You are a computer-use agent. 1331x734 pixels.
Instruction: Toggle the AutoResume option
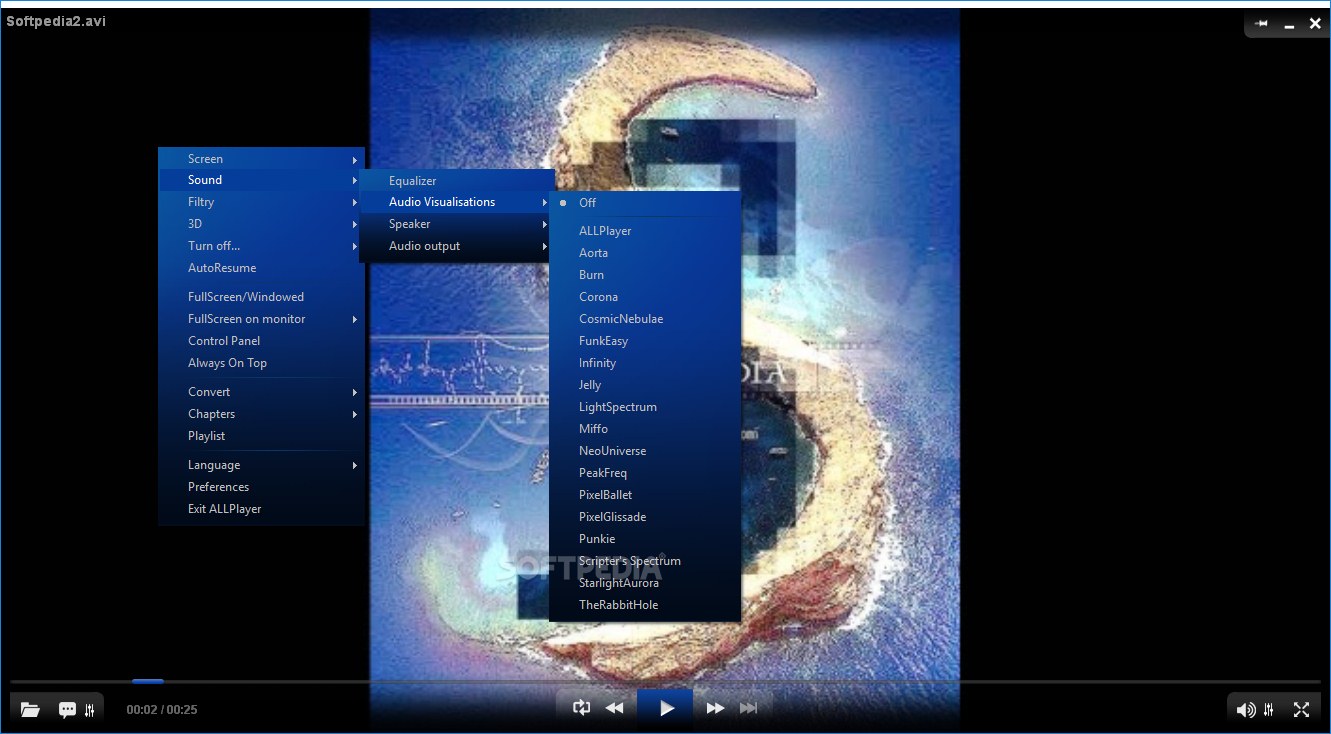coord(222,268)
